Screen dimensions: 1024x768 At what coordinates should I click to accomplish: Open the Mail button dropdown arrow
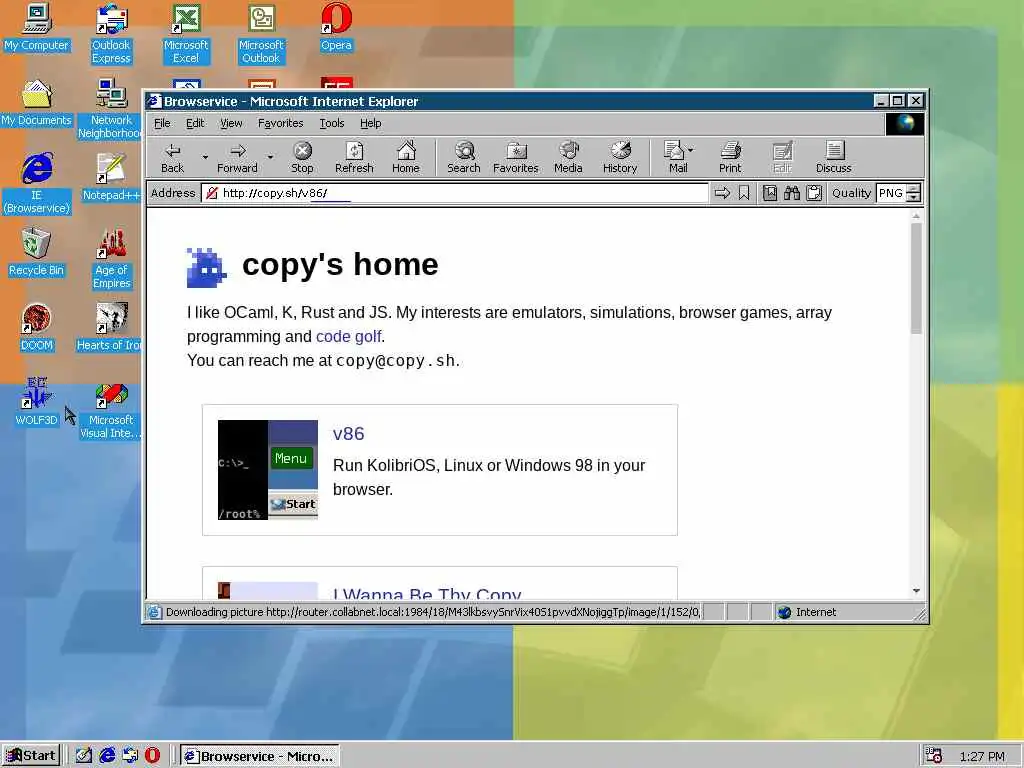(691, 150)
